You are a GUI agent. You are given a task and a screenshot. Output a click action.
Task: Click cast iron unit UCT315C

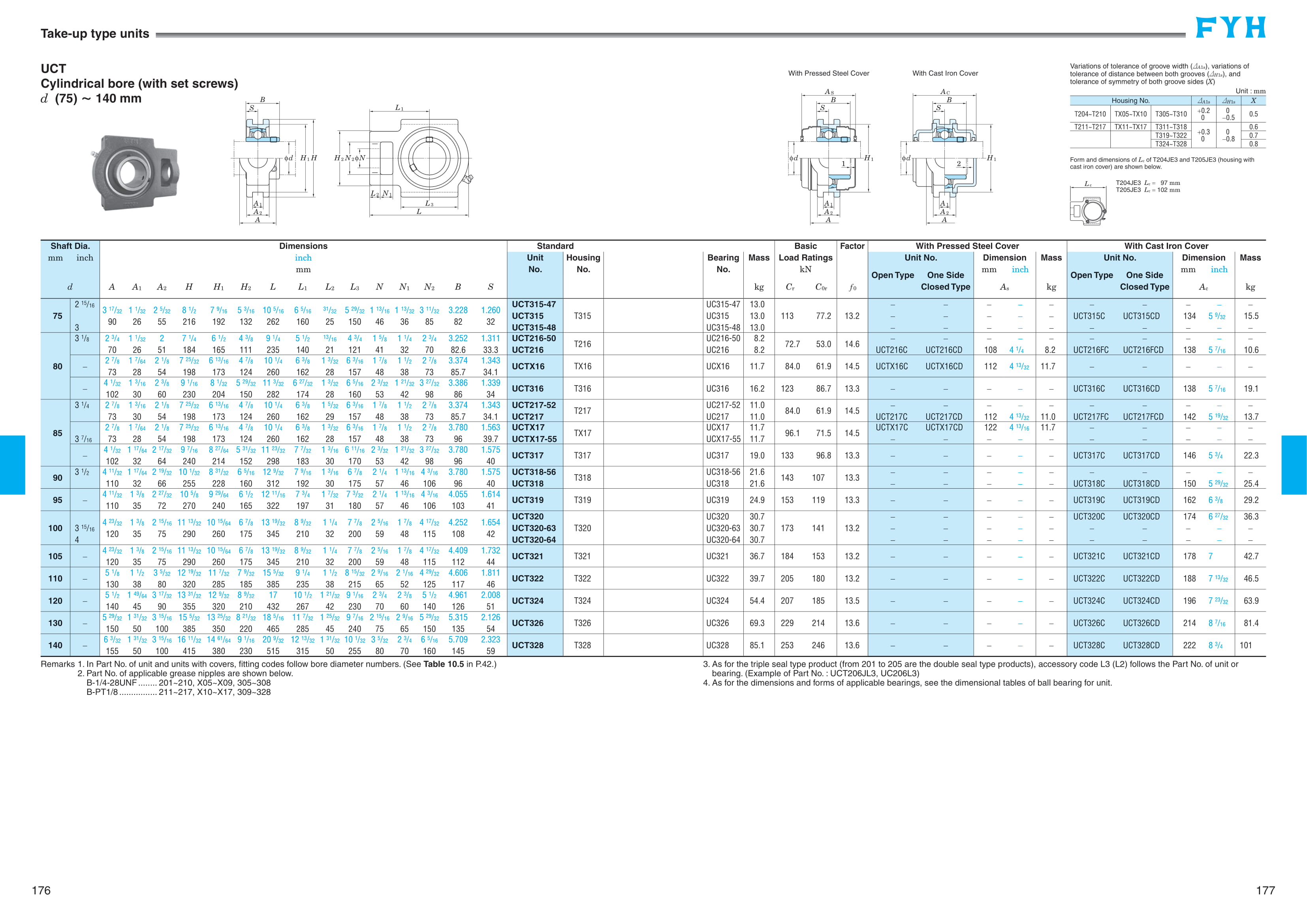(1089, 316)
